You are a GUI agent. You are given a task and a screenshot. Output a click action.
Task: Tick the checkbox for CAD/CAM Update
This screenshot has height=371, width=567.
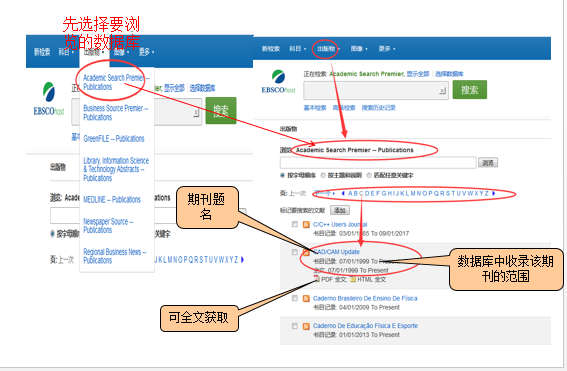pos(295,252)
